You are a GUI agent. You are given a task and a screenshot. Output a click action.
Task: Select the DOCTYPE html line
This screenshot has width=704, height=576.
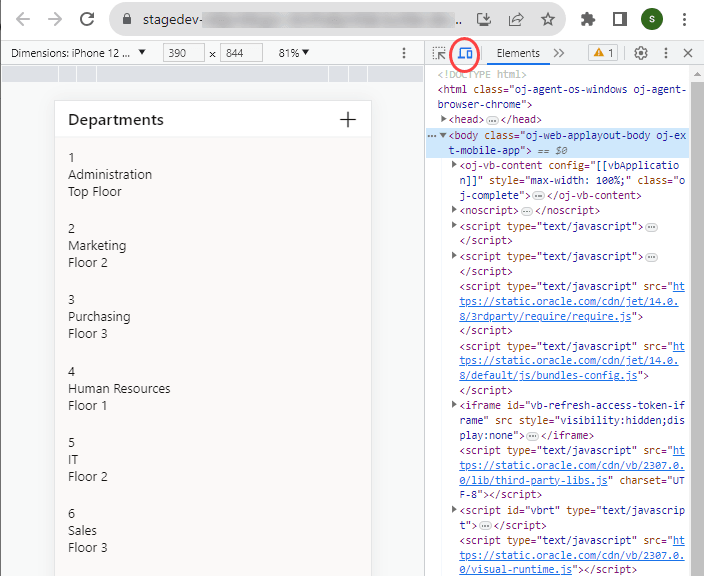point(482,74)
